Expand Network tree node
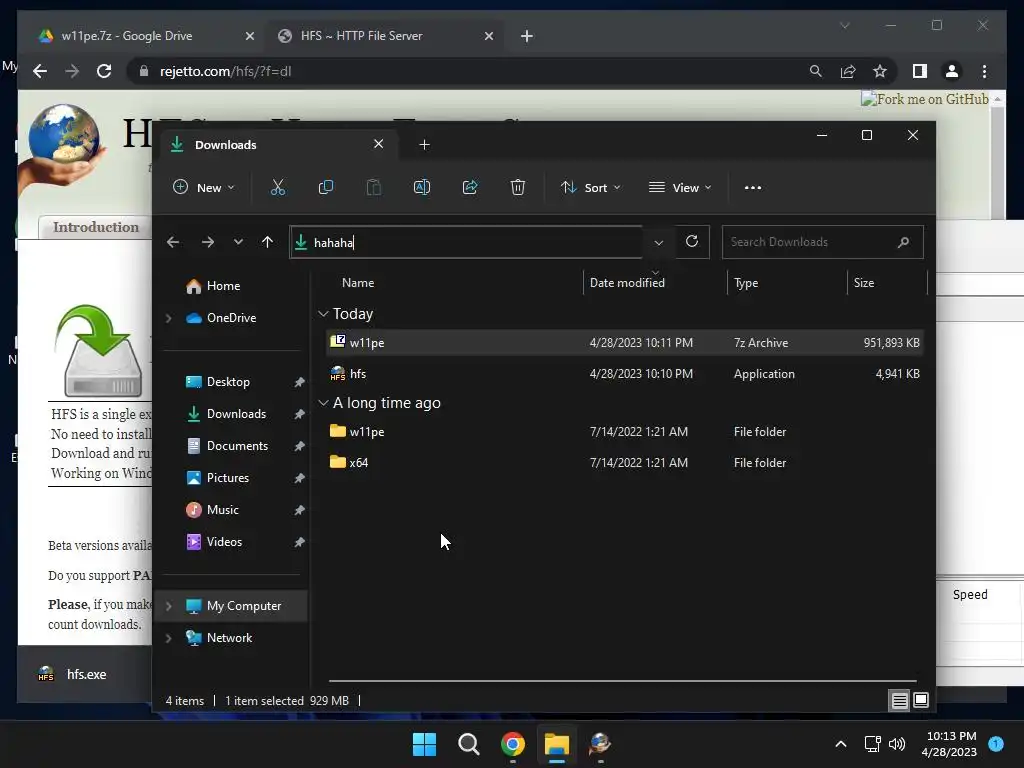 168,638
